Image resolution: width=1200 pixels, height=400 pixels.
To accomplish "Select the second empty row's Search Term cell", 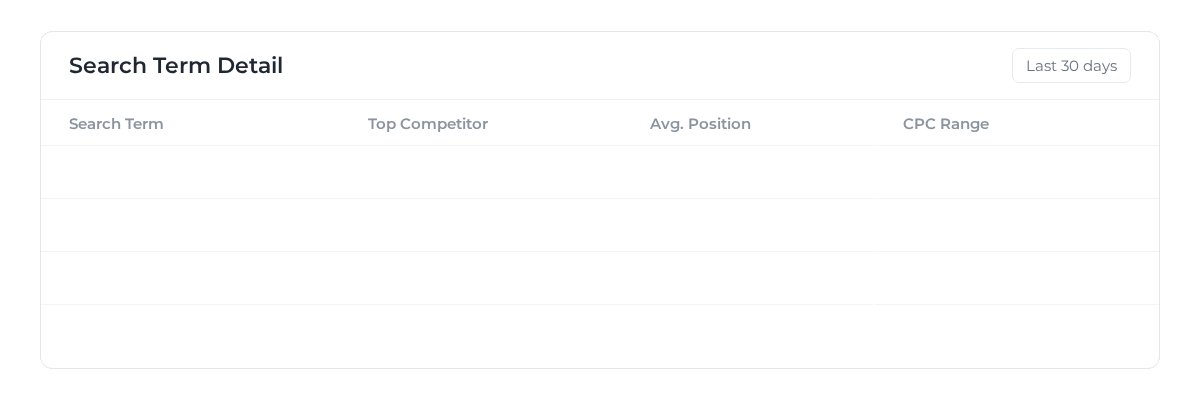I will click(190, 225).
